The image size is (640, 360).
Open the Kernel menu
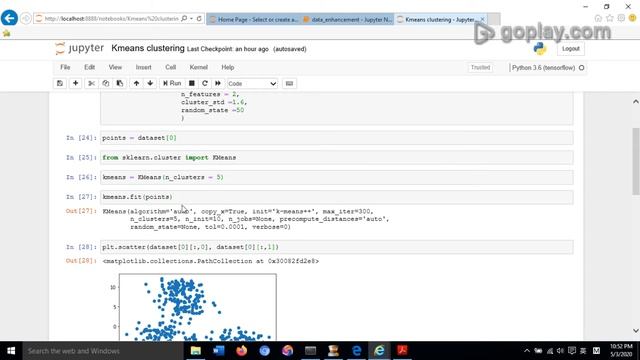coord(199,67)
